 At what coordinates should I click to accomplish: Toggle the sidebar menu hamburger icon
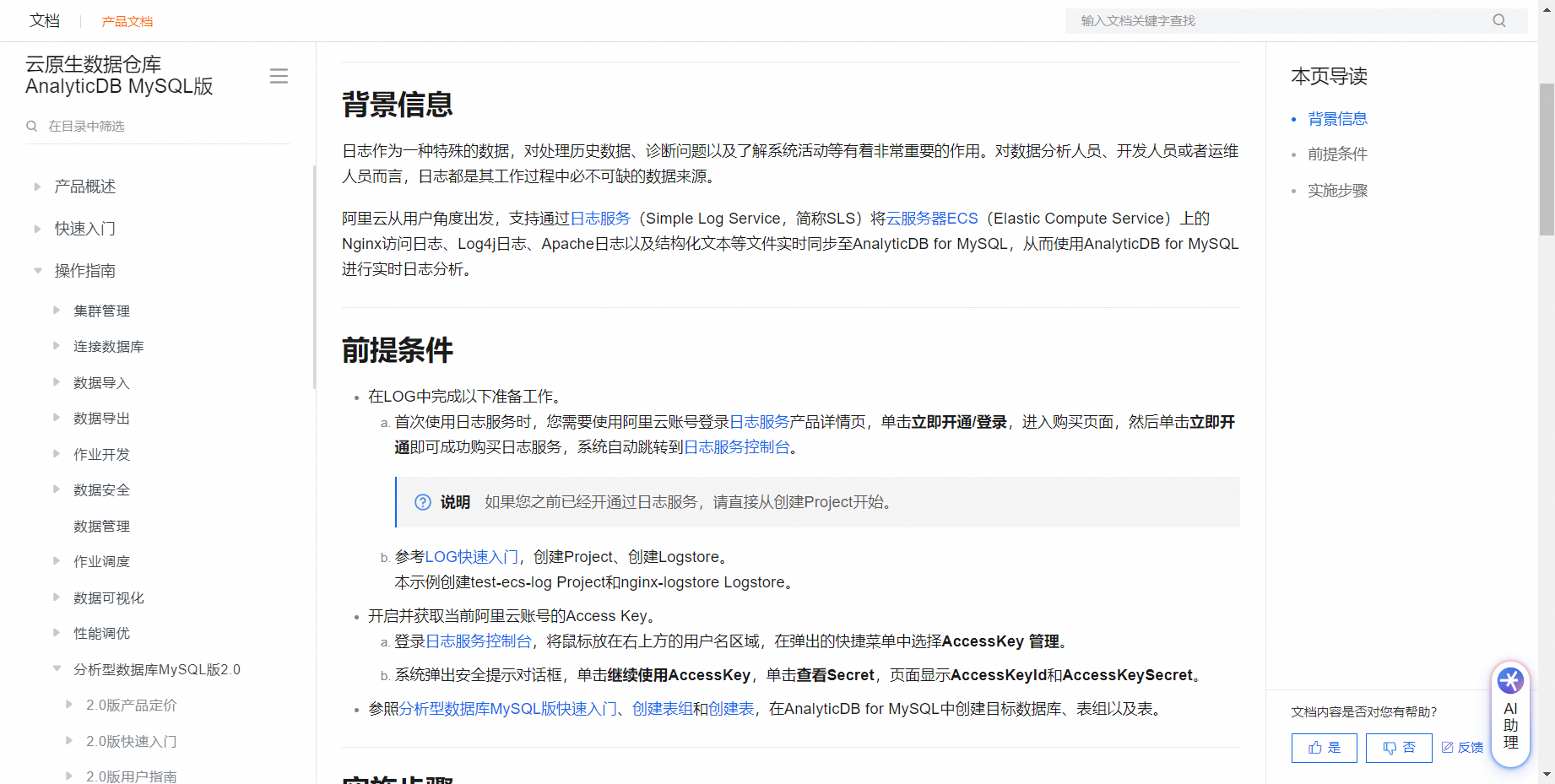279,76
